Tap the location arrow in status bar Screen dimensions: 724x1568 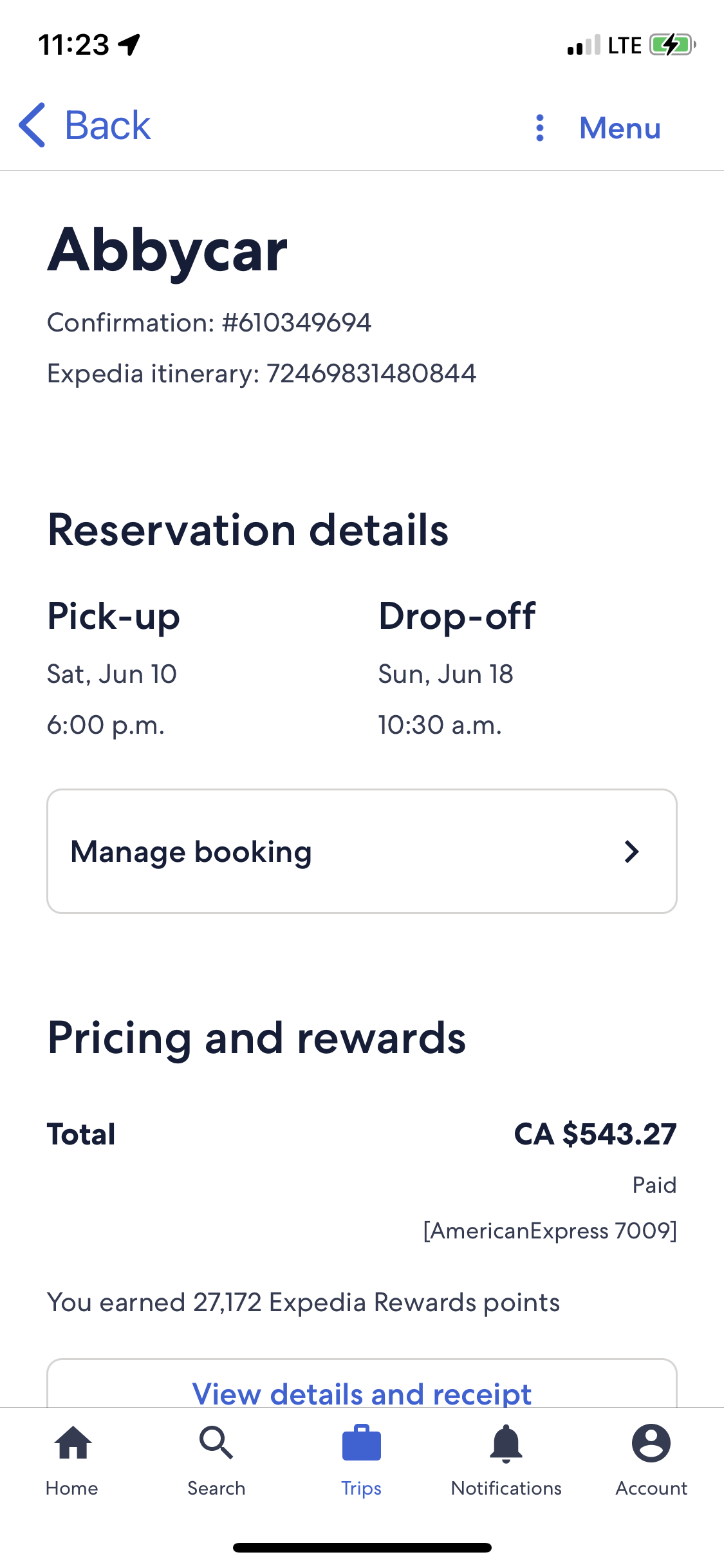(x=129, y=45)
